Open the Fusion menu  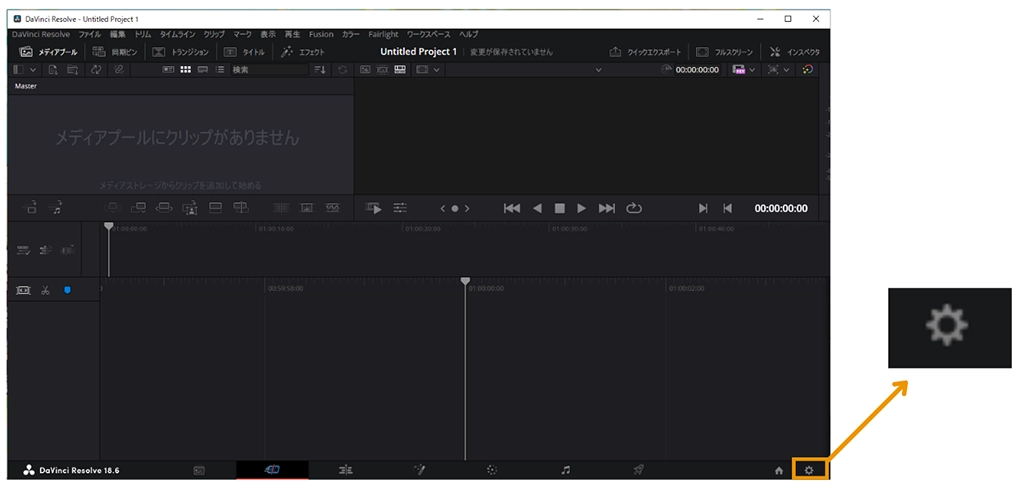(321, 34)
